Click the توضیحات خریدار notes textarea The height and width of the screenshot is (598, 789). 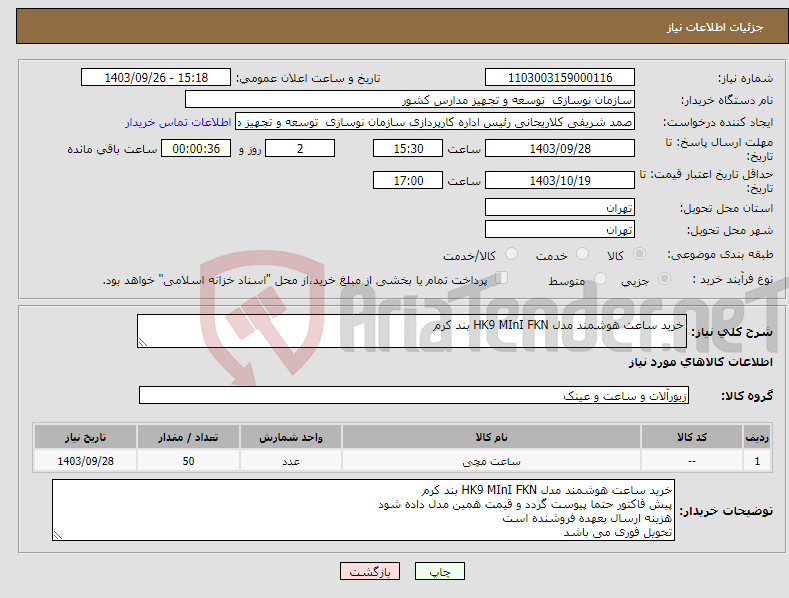(363, 510)
